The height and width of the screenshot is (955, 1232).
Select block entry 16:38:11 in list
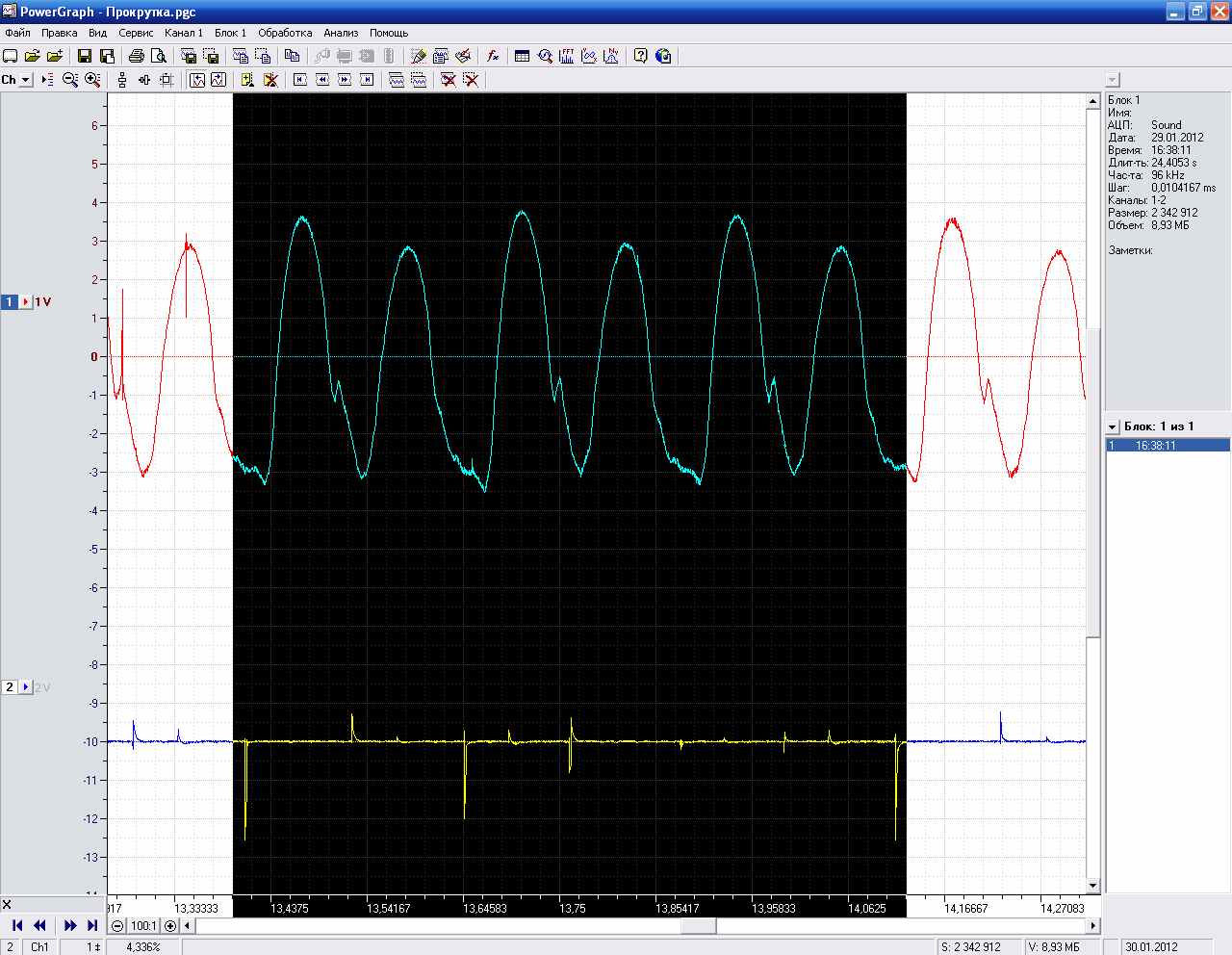tap(1155, 446)
